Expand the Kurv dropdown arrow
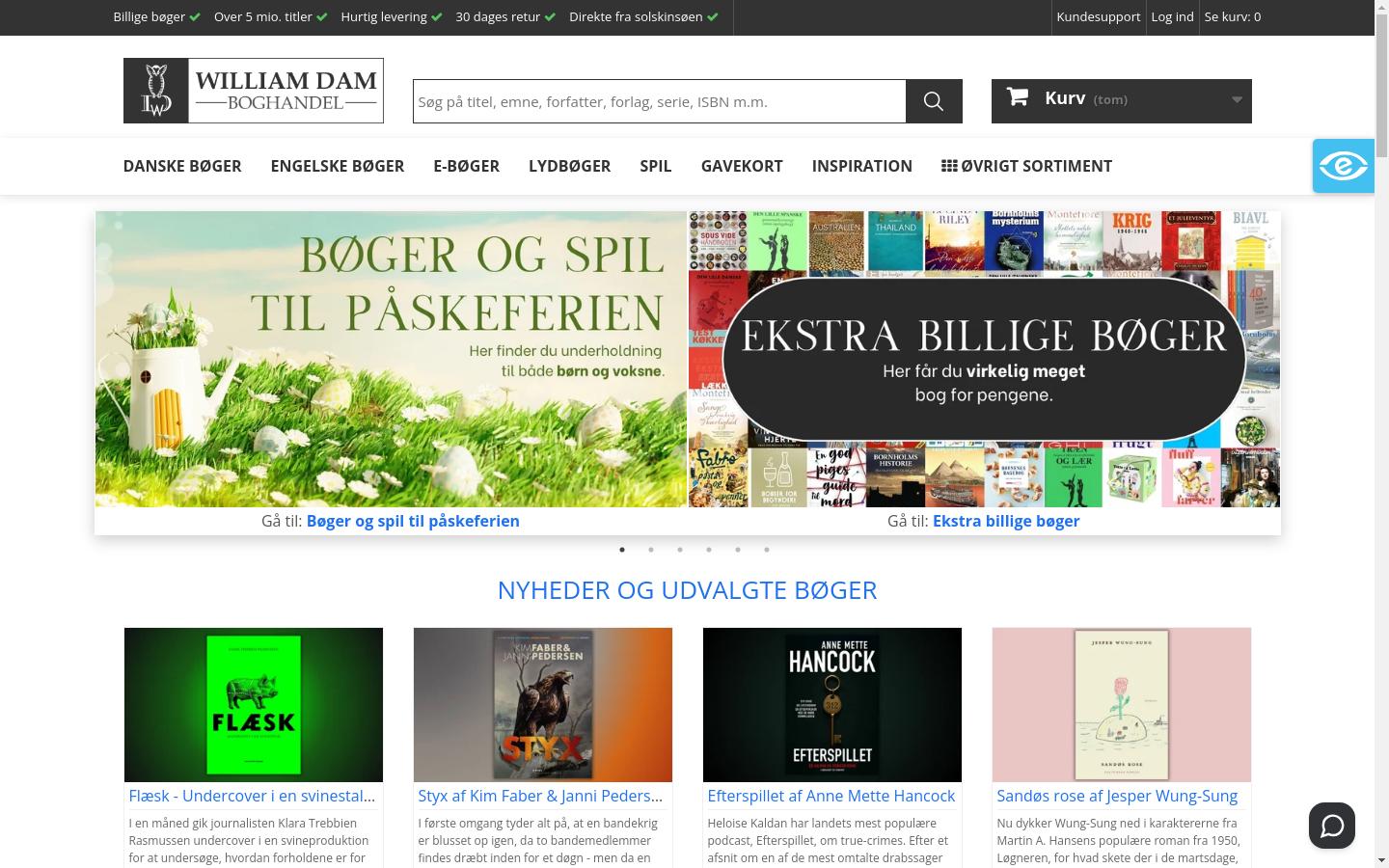Screen dimensions: 1389x868 coord(1237,99)
